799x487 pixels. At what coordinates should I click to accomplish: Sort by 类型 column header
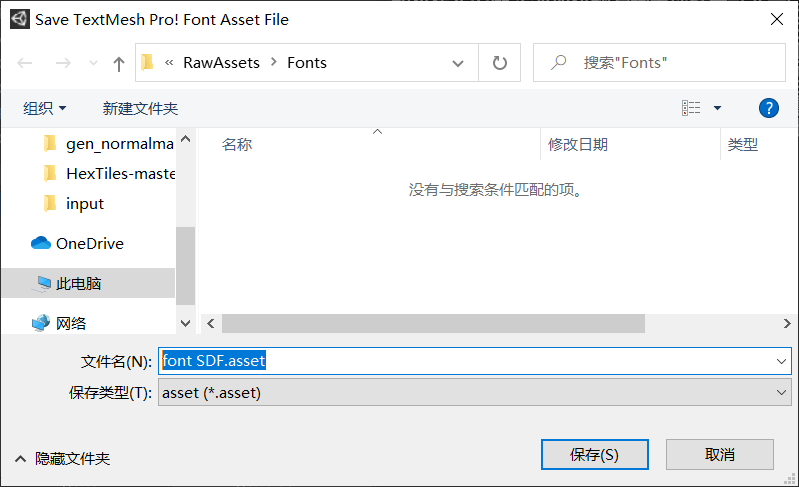pyautogui.click(x=742, y=145)
